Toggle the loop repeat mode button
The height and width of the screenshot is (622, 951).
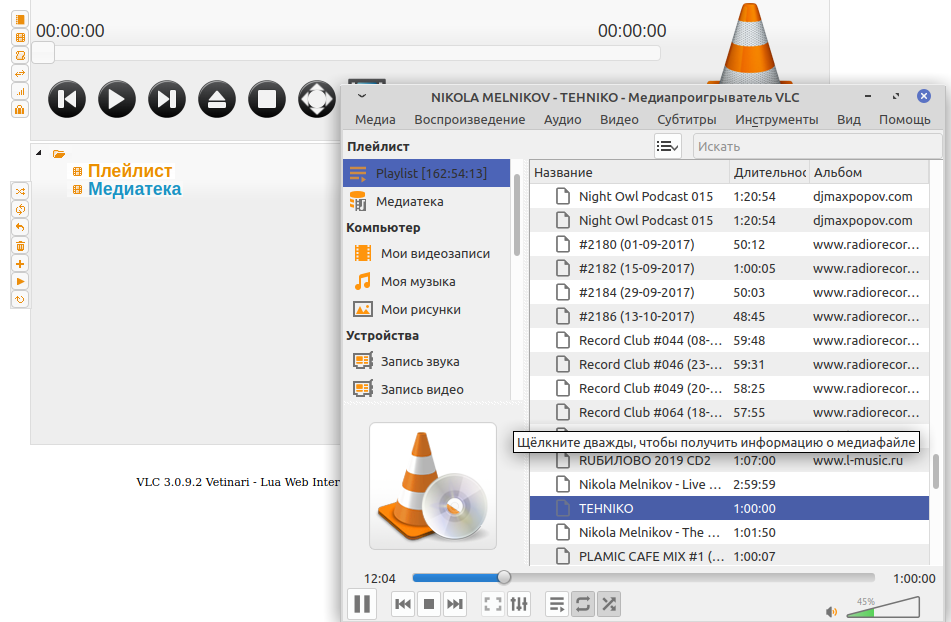[582, 603]
